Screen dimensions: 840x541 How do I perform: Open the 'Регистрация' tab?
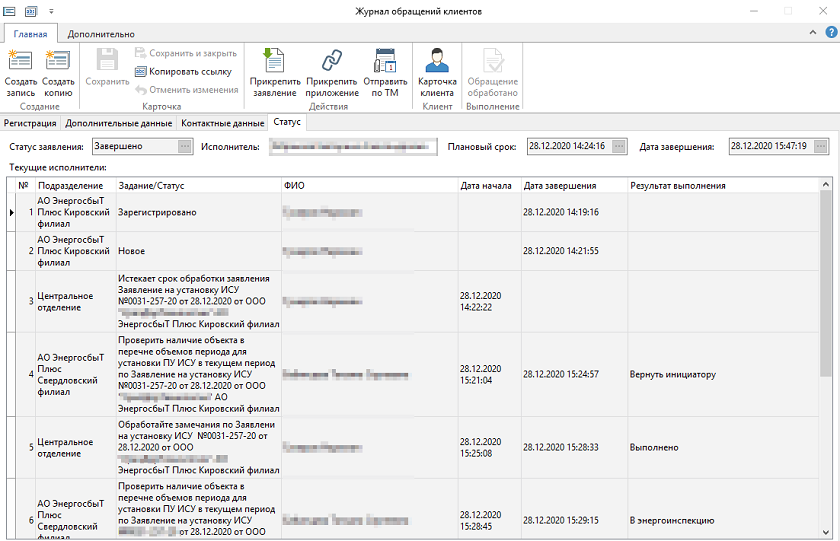pyautogui.click(x=30, y=123)
